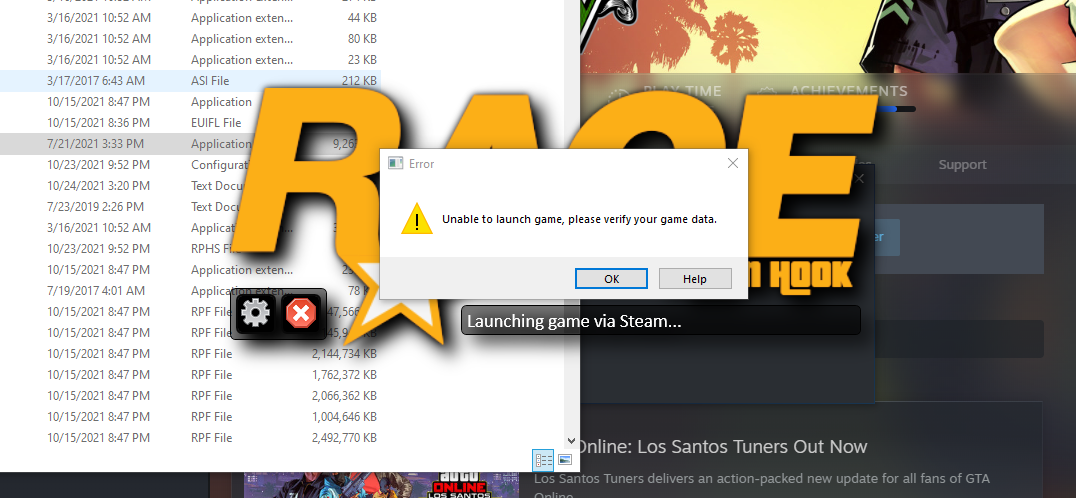Click the Unable to launch game message
This screenshot has height=498, width=1076.
coord(579,220)
